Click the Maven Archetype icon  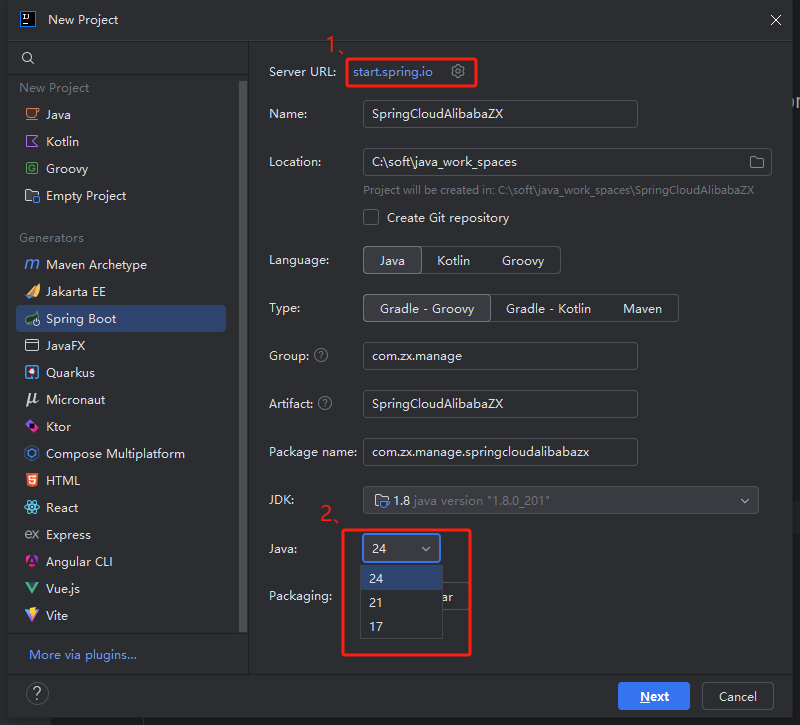tap(32, 264)
